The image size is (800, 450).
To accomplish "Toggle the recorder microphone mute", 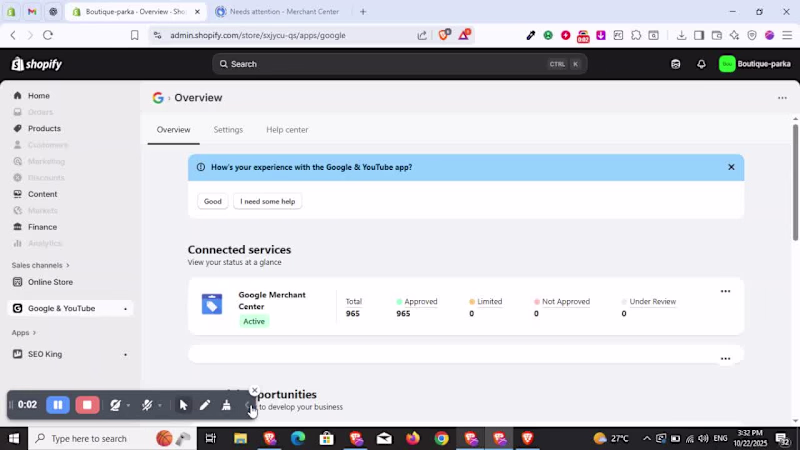I will [147, 405].
